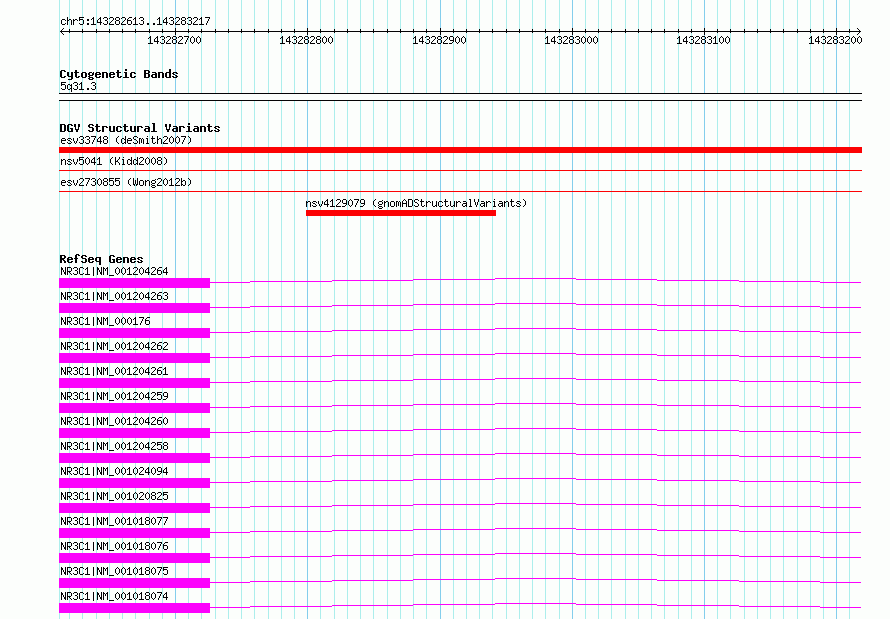
Task: Click the nsv4129079 (gnomADStructuralVariants) label
Action: tap(416, 203)
